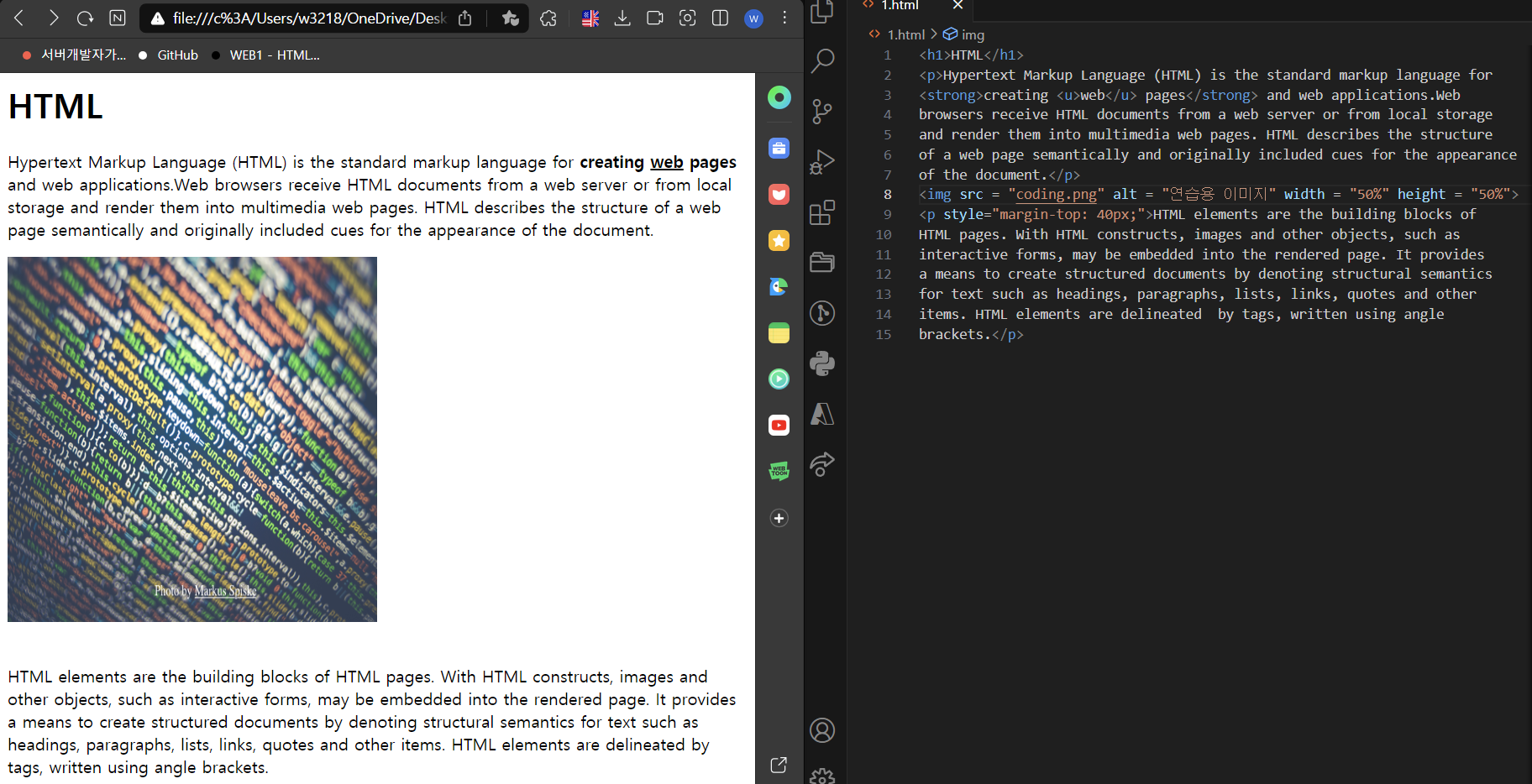Open the YouTube sidebar icon
The image size is (1532, 784).
(779, 426)
